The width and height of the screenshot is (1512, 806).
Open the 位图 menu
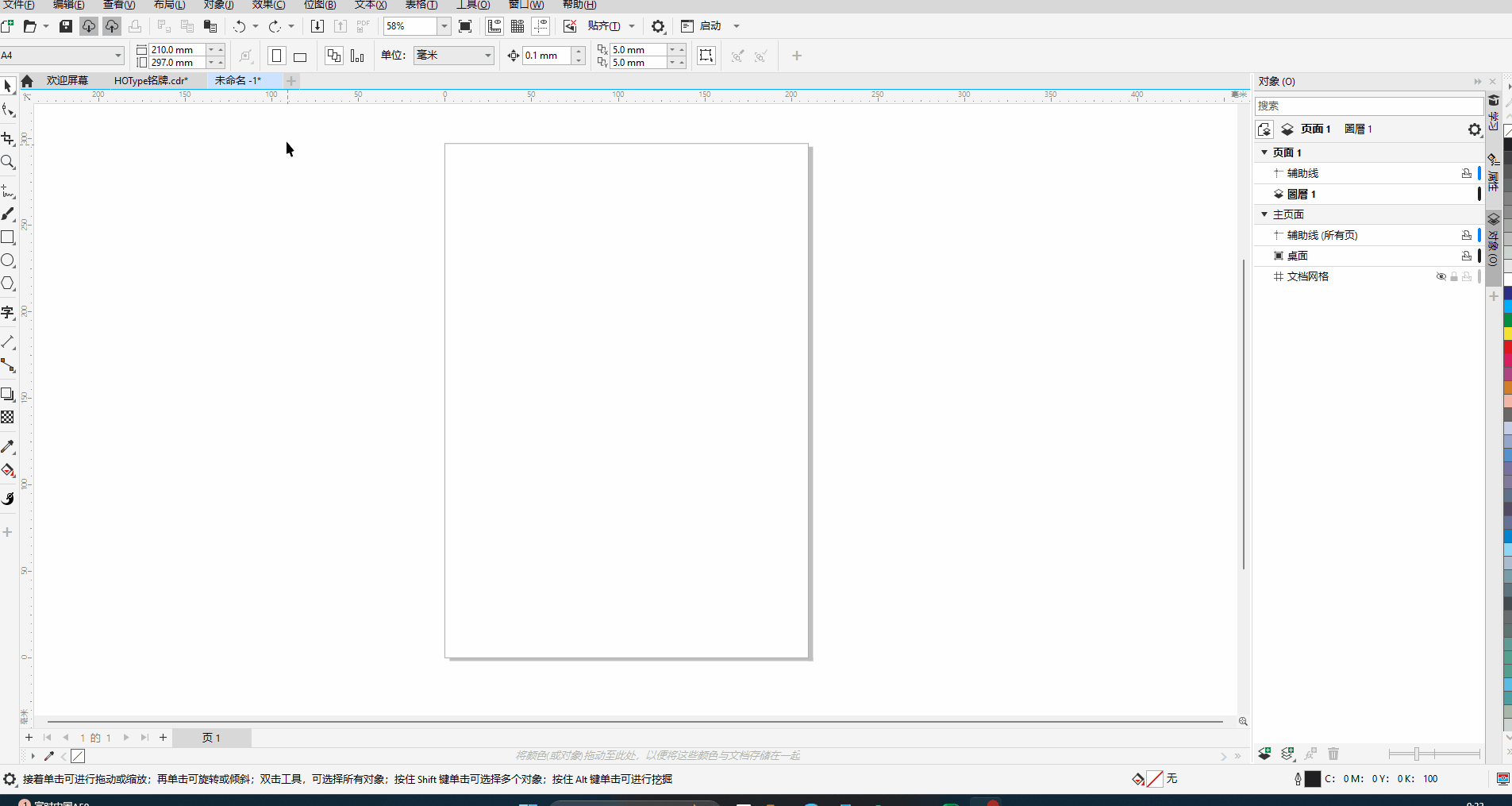coord(319,5)
